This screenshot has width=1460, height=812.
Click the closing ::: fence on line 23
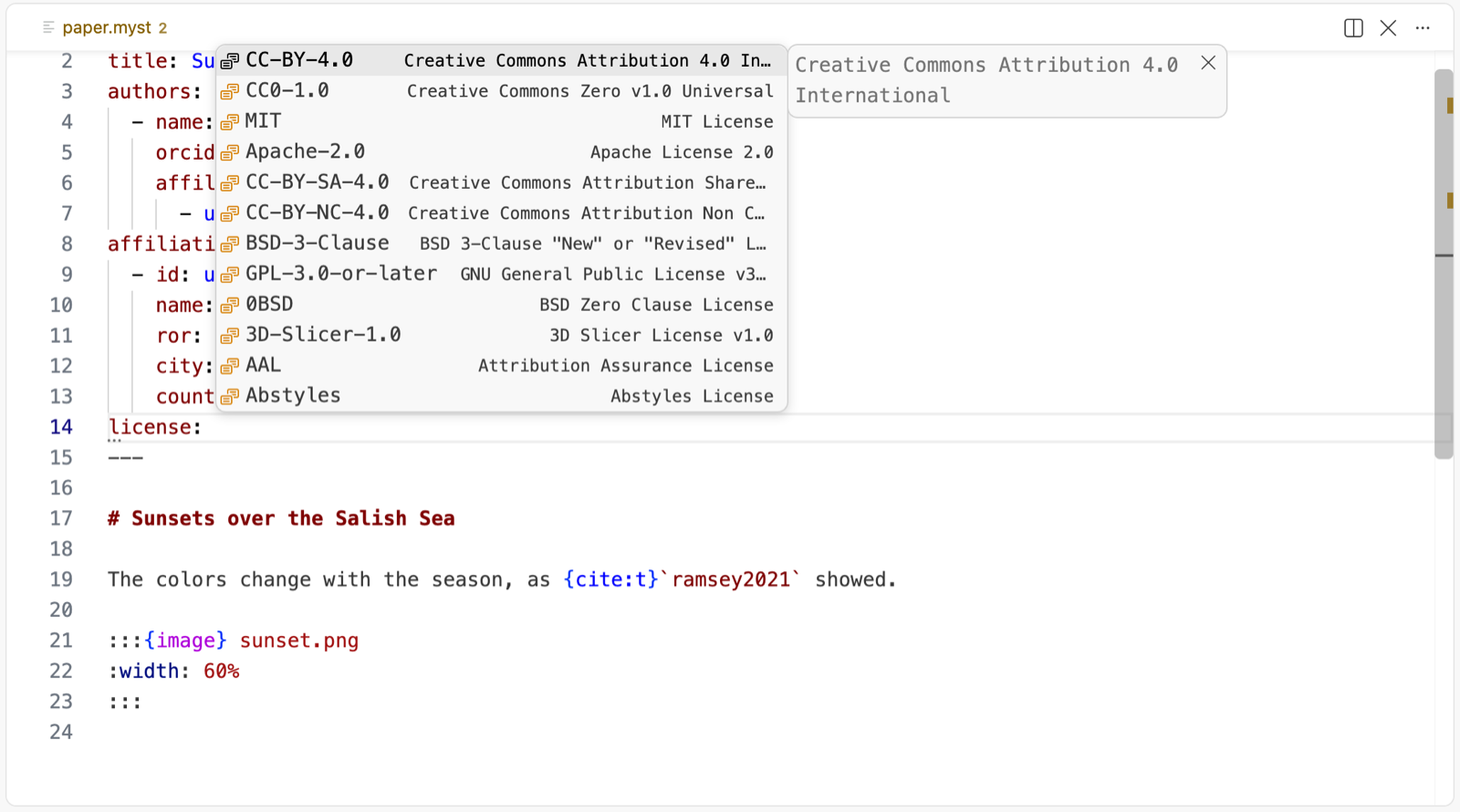[125, 702]
